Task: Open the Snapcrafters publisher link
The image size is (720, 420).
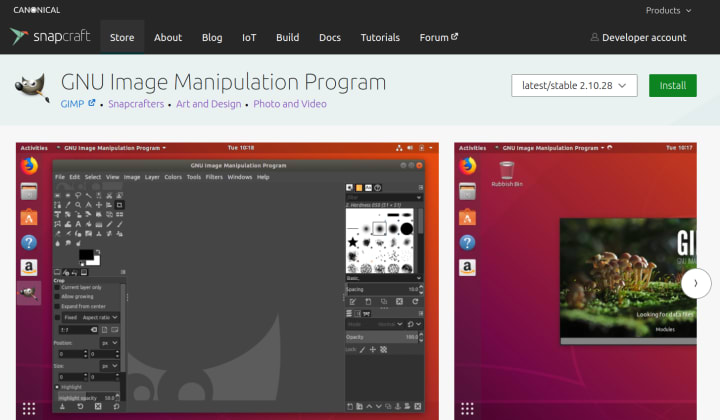Action: [136, 104]
